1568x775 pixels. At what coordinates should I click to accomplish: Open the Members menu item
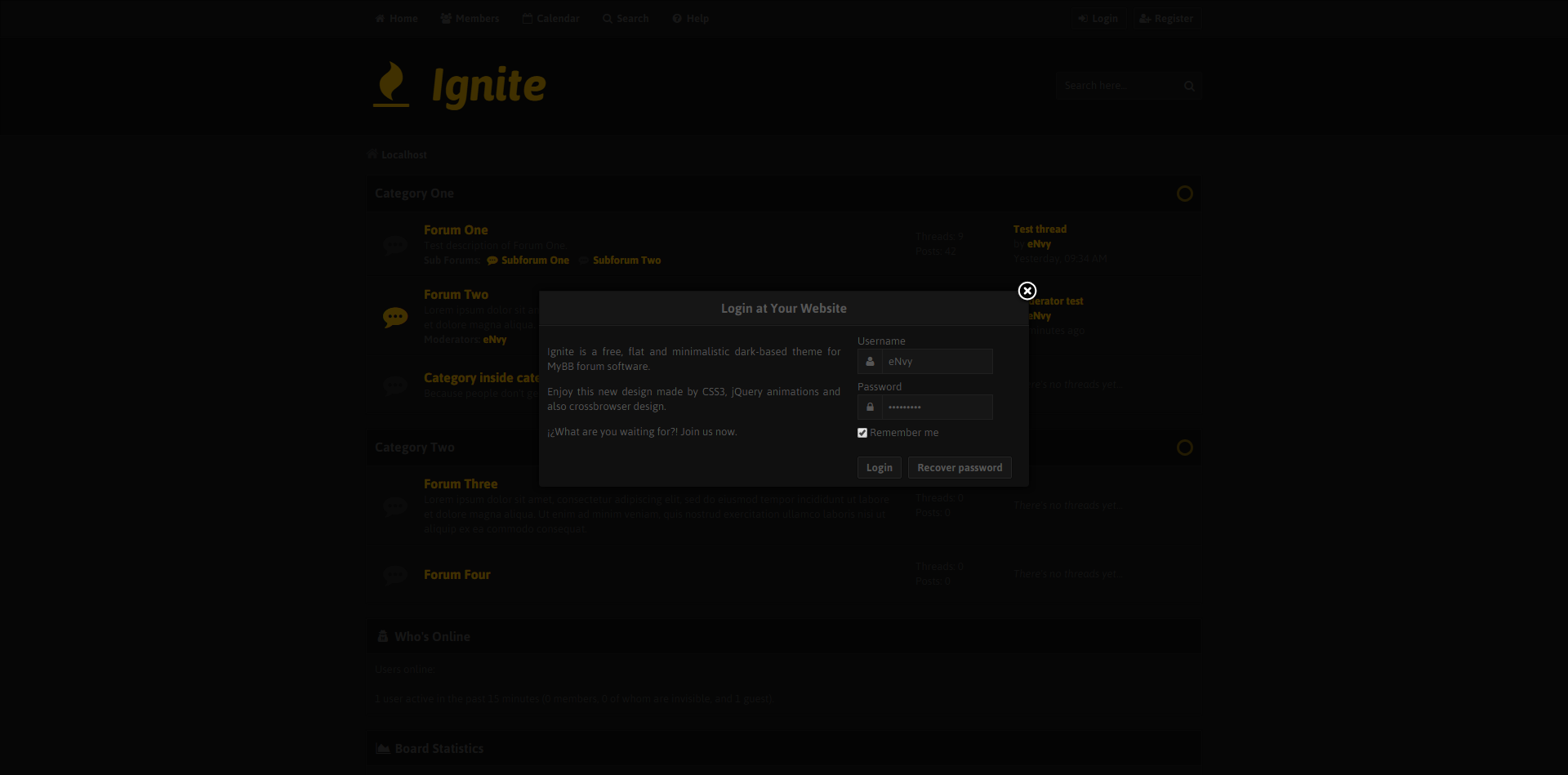pyautogui.click(x=470, y=18)
